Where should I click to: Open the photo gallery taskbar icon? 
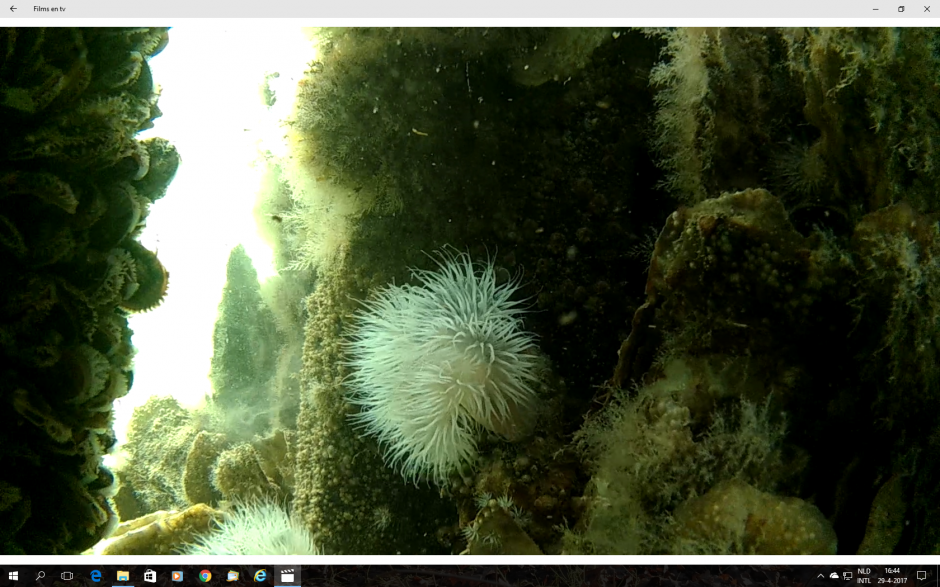pyautogui.click(x=233, y=576)
